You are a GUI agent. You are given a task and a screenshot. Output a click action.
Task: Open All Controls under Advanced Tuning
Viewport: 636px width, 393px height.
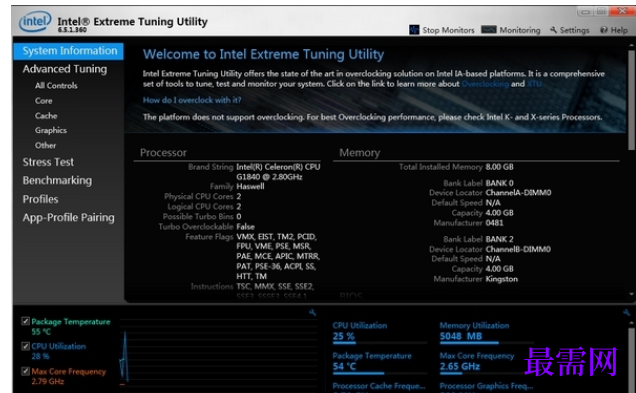click(56, 86)
